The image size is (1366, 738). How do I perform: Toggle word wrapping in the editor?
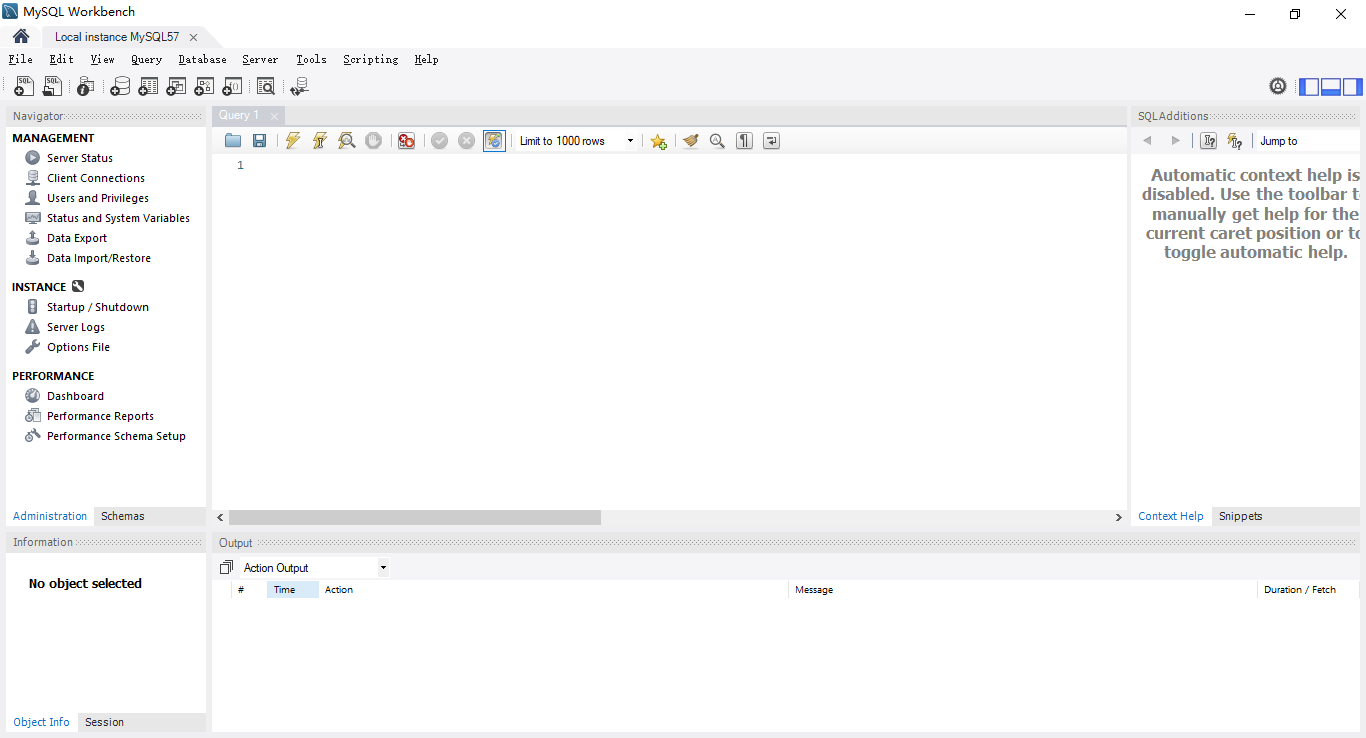[771, 141]
